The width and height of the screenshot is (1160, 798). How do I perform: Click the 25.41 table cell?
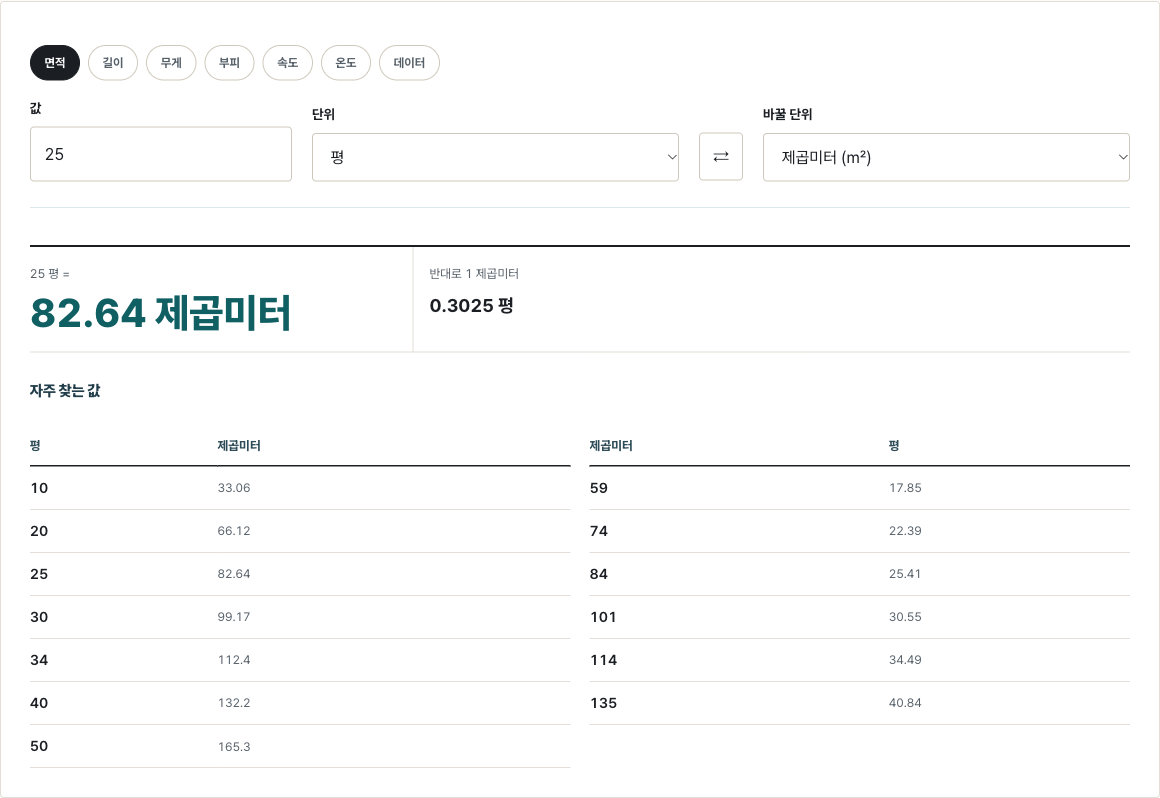point(905,574)
